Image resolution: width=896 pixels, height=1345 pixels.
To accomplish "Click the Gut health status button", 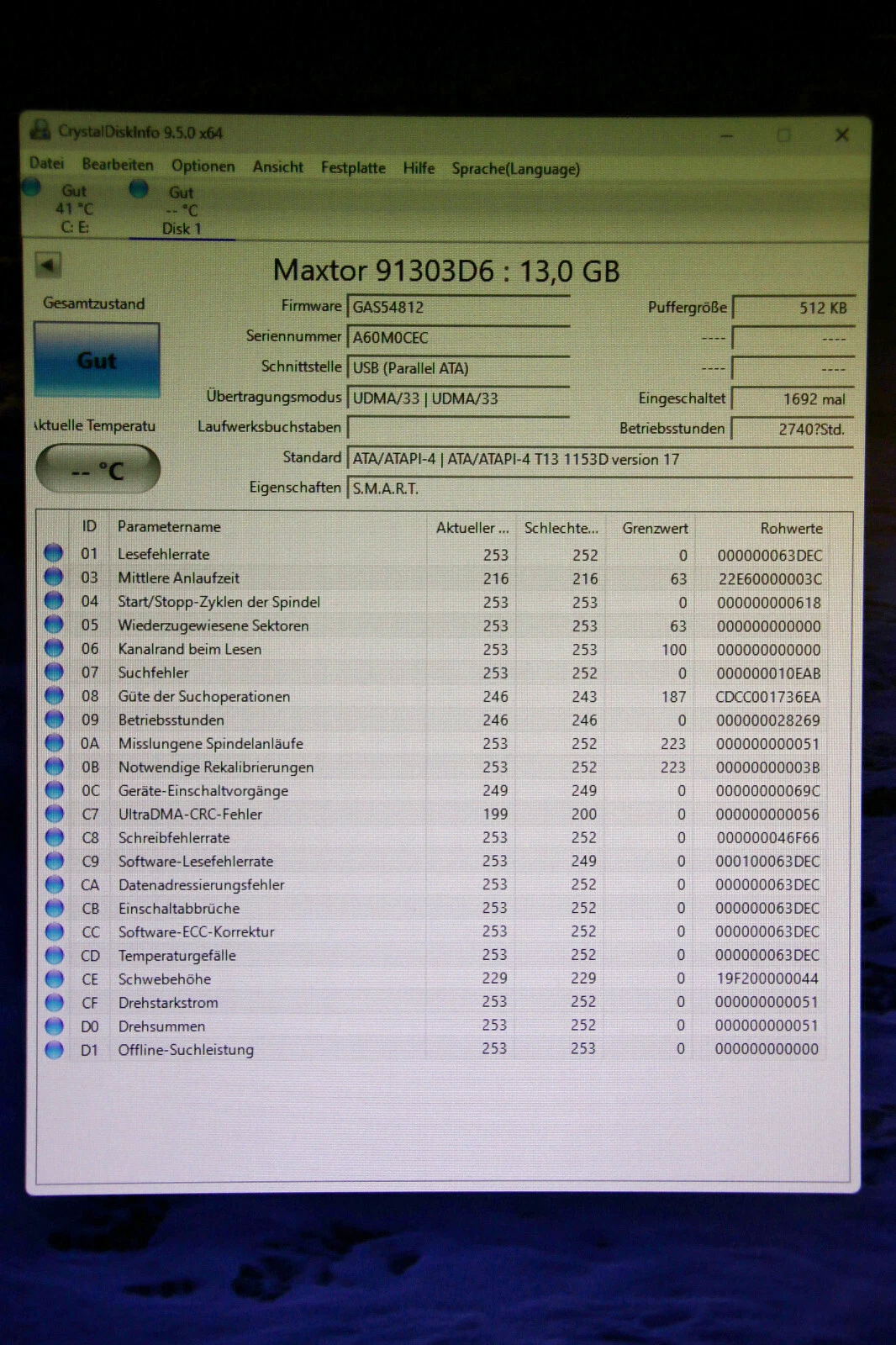I will [97, 360].
